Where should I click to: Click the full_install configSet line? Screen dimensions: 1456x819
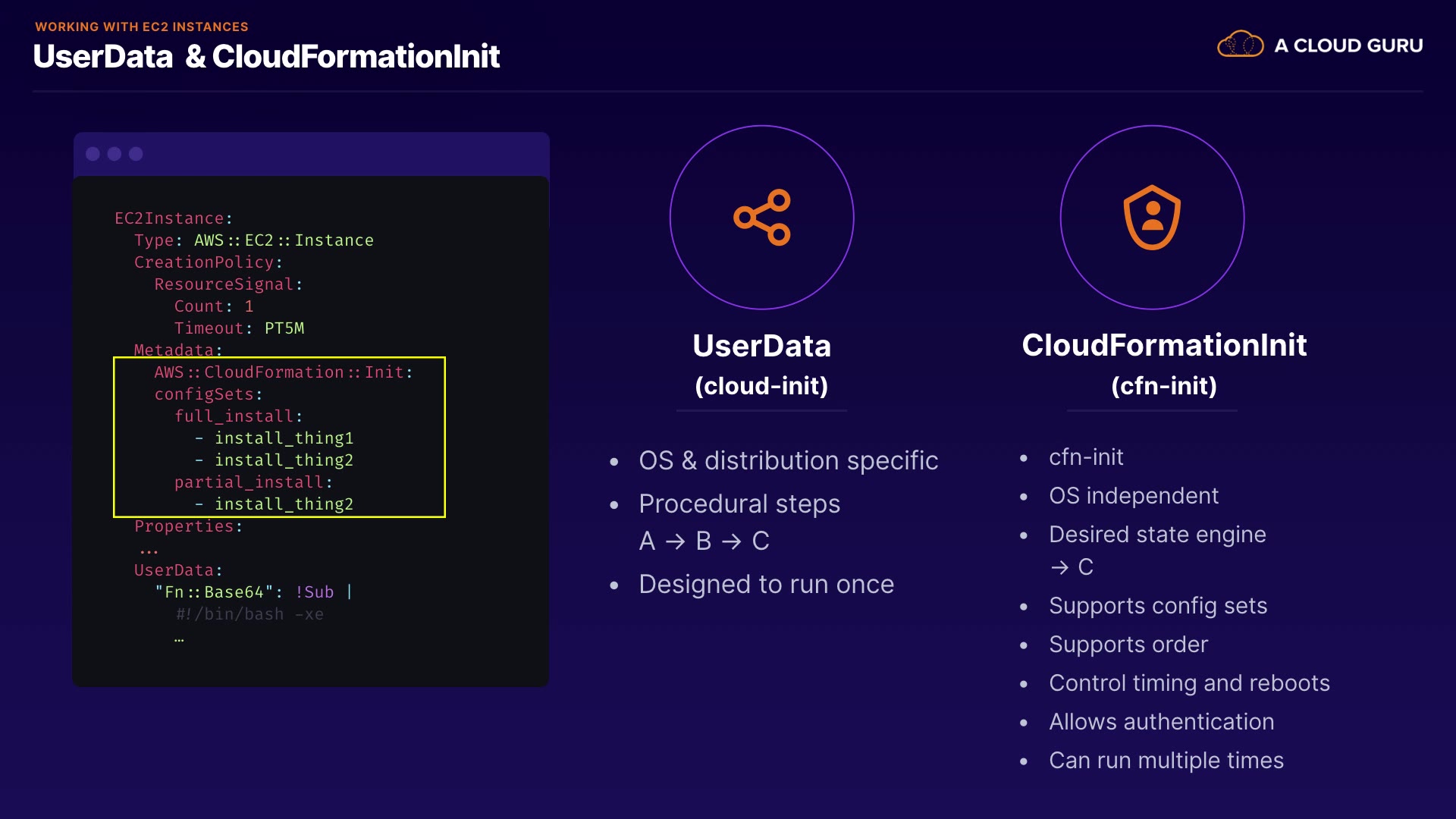(238, 416)
